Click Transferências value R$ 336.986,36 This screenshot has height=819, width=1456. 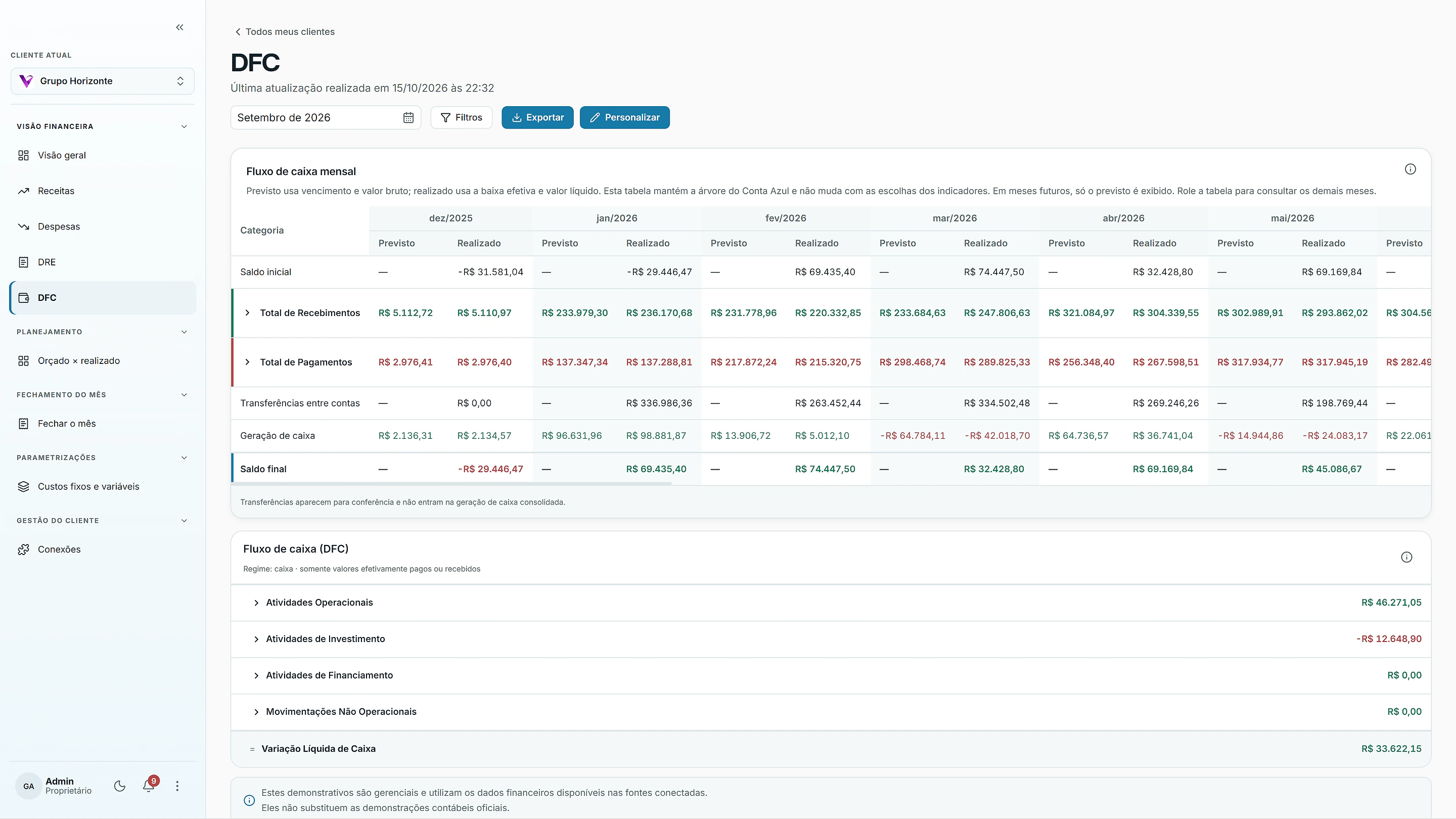click(x=659, y=403)
